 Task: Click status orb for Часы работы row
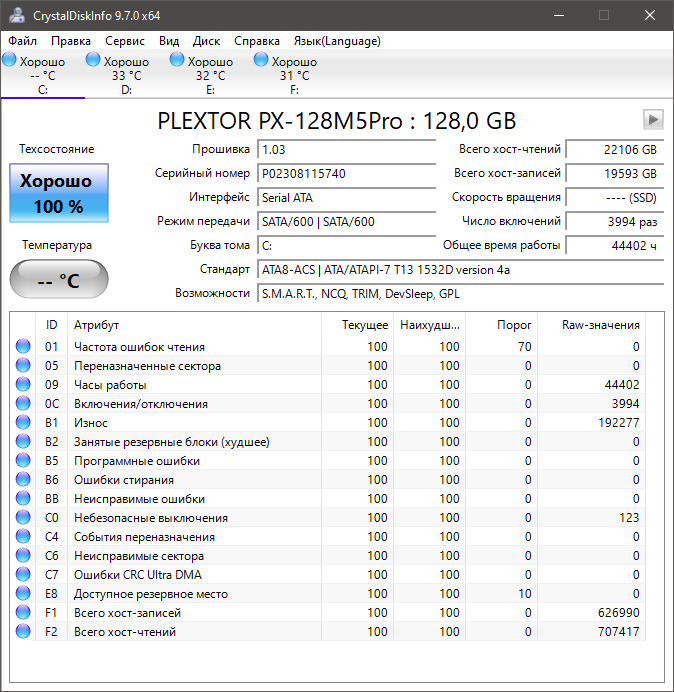(x=23, y=384)
